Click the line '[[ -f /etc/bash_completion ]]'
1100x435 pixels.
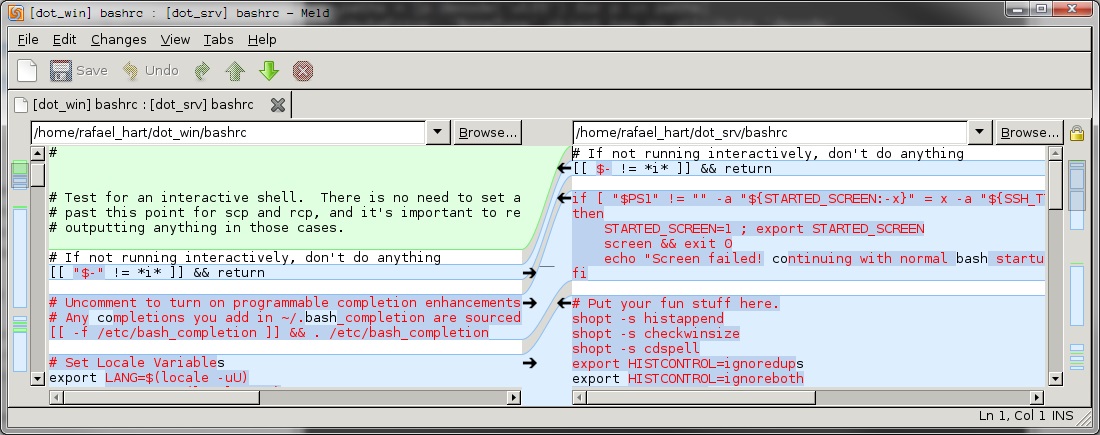click(269, 333)
